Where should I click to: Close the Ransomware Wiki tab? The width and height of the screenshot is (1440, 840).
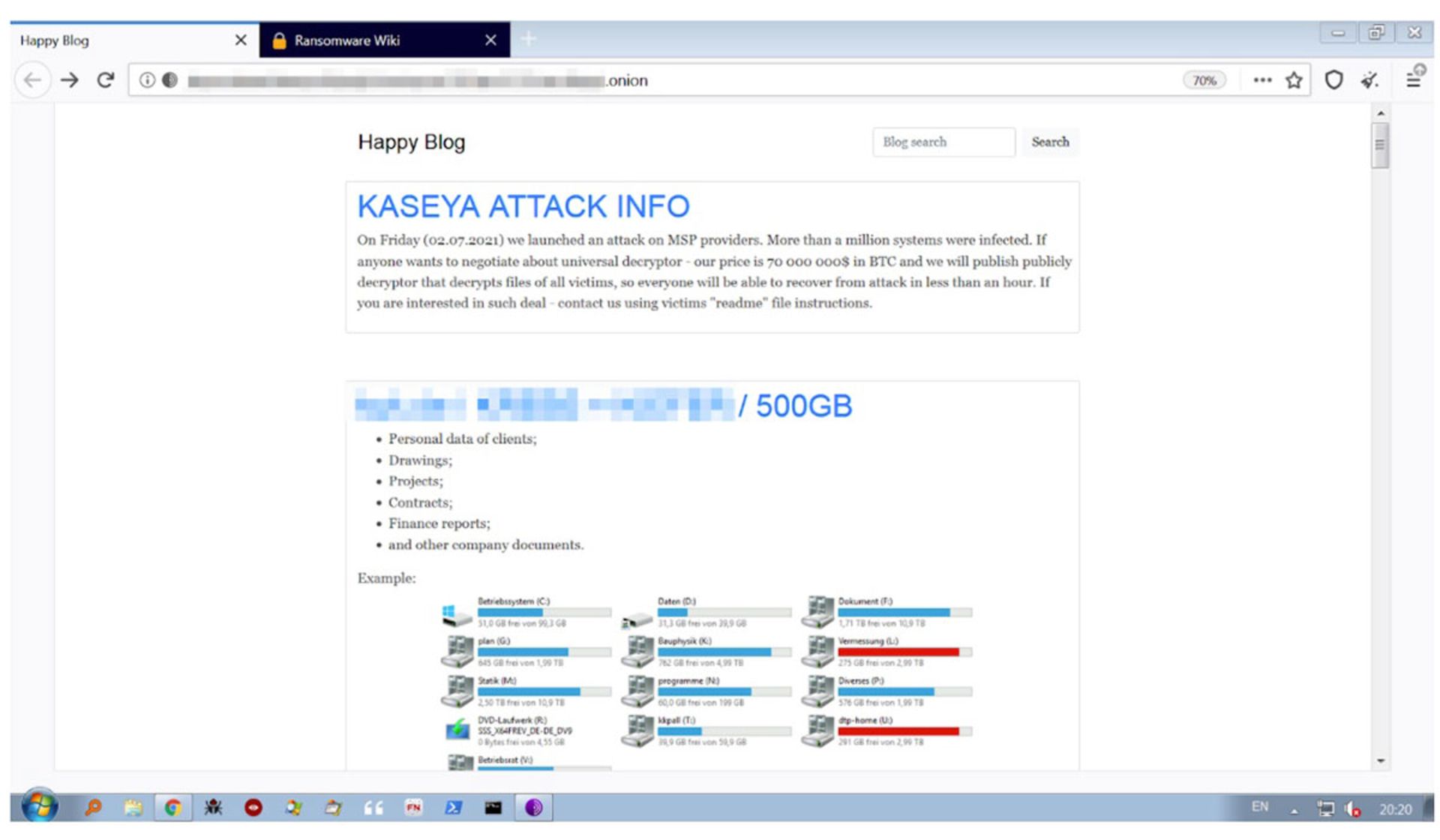coord(490,40)
